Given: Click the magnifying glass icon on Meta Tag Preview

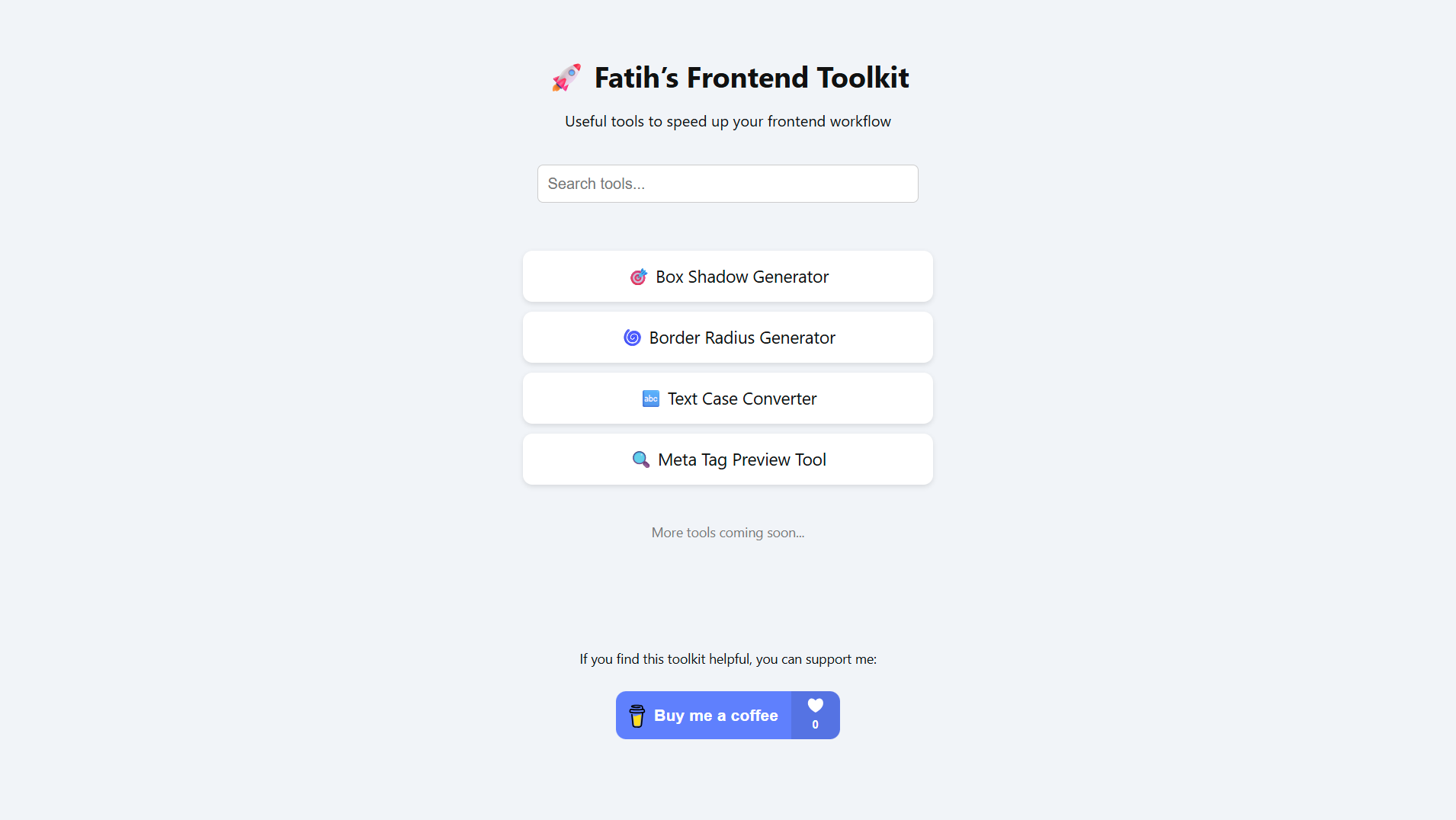Looking at the screenshot, I should [640, 459].
